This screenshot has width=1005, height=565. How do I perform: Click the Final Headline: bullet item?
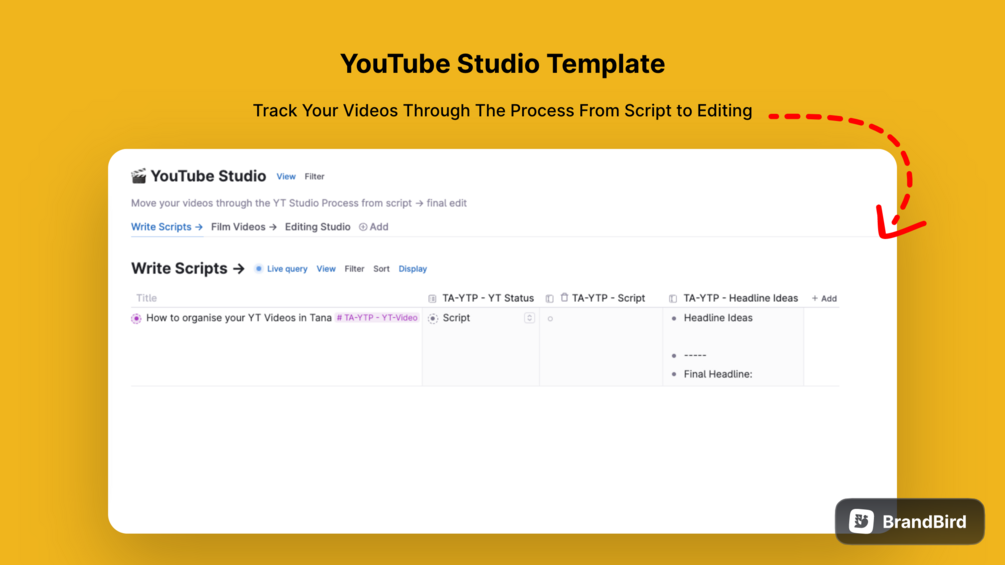click(718, 374)
